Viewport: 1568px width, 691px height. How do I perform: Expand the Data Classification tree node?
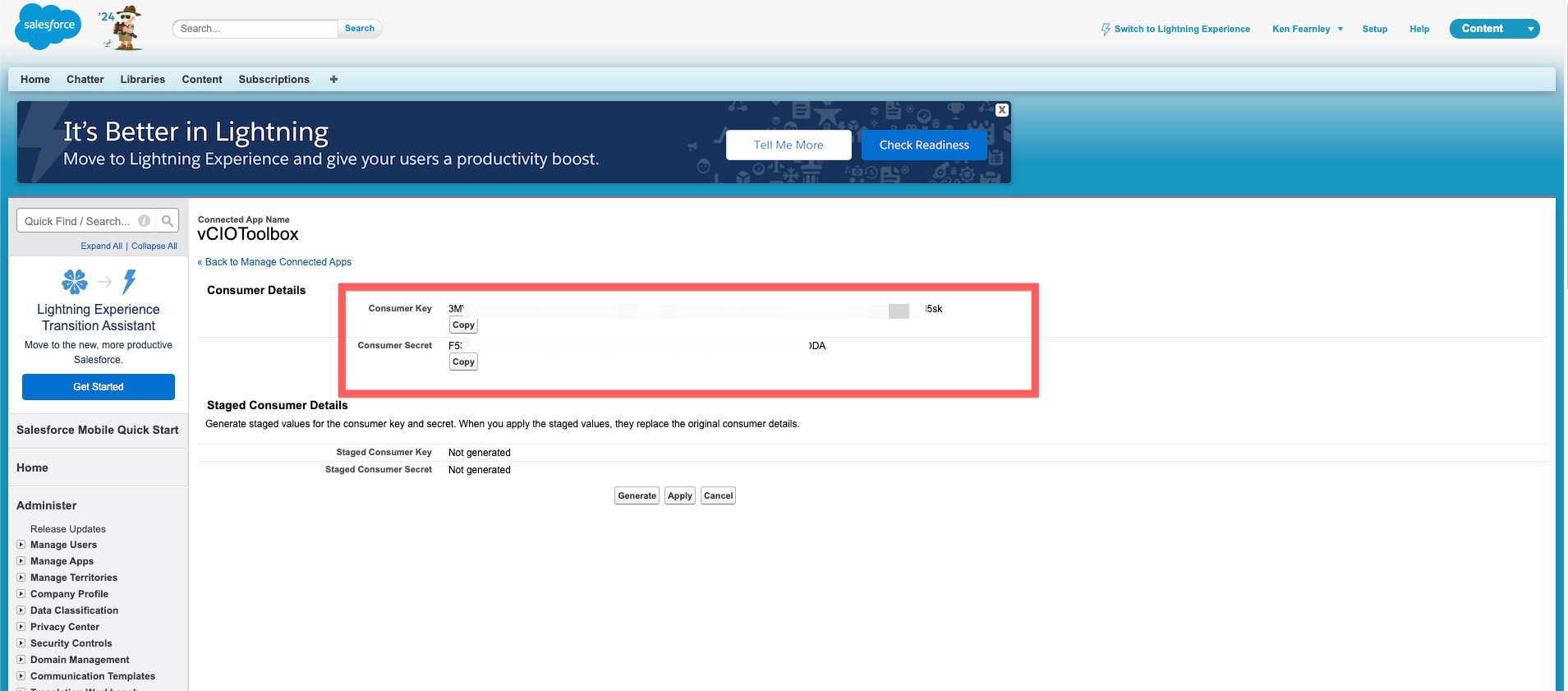pos(21,610)
